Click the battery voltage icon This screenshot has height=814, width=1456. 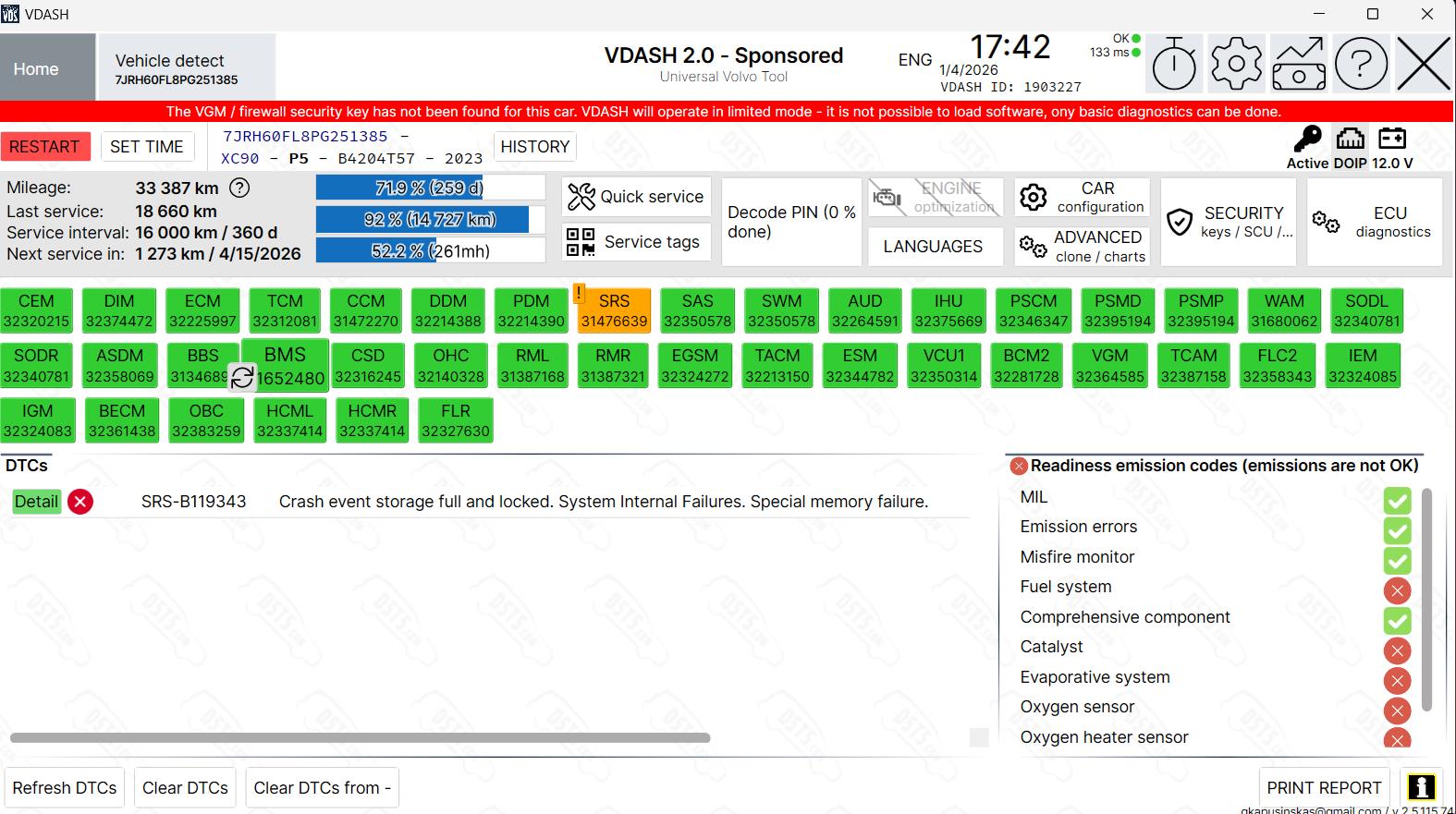[1392, 139]
